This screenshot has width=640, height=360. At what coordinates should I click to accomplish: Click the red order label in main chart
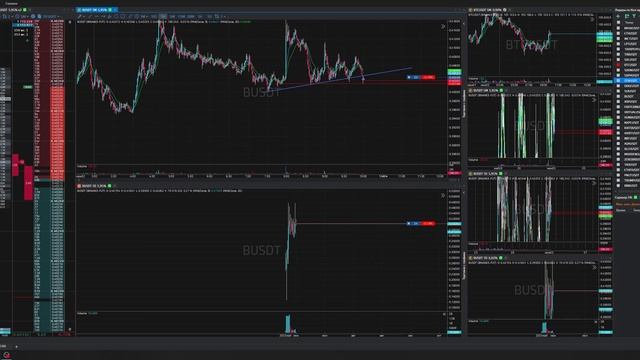tap(428, 77)
